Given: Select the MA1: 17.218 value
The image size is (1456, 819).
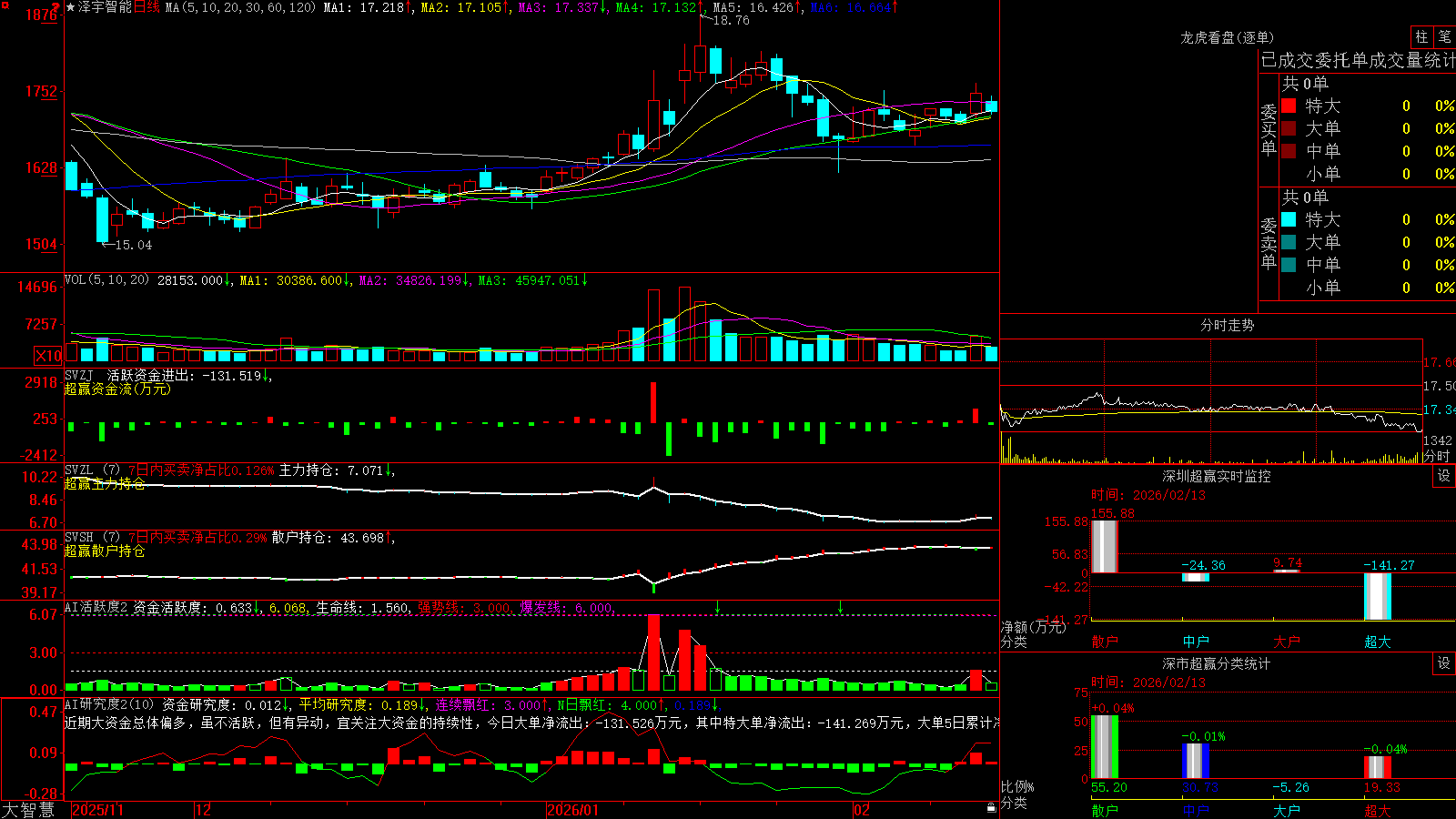Looking at the screenshot, I should tap(364, 7).
